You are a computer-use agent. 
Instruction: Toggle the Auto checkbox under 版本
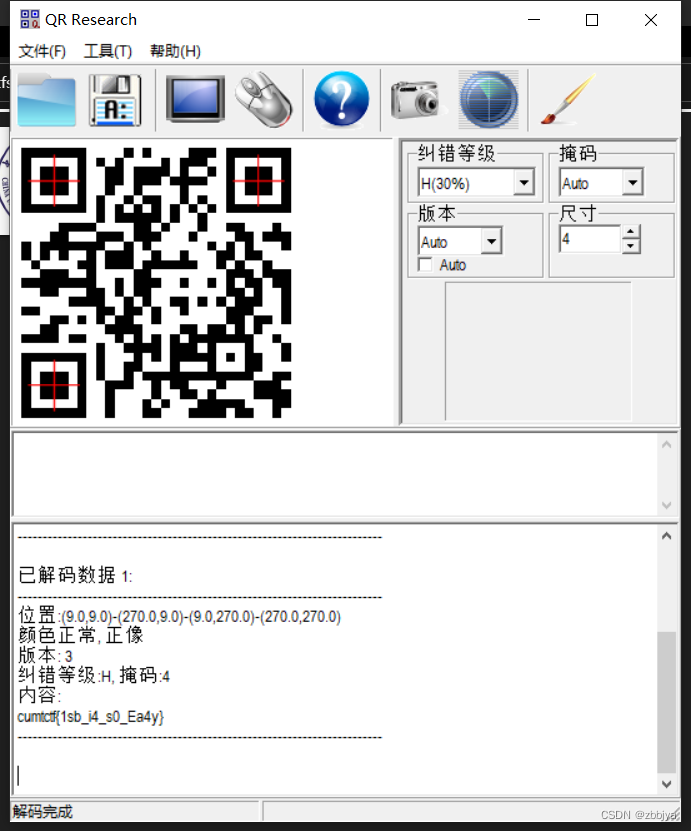coord(426,264)
